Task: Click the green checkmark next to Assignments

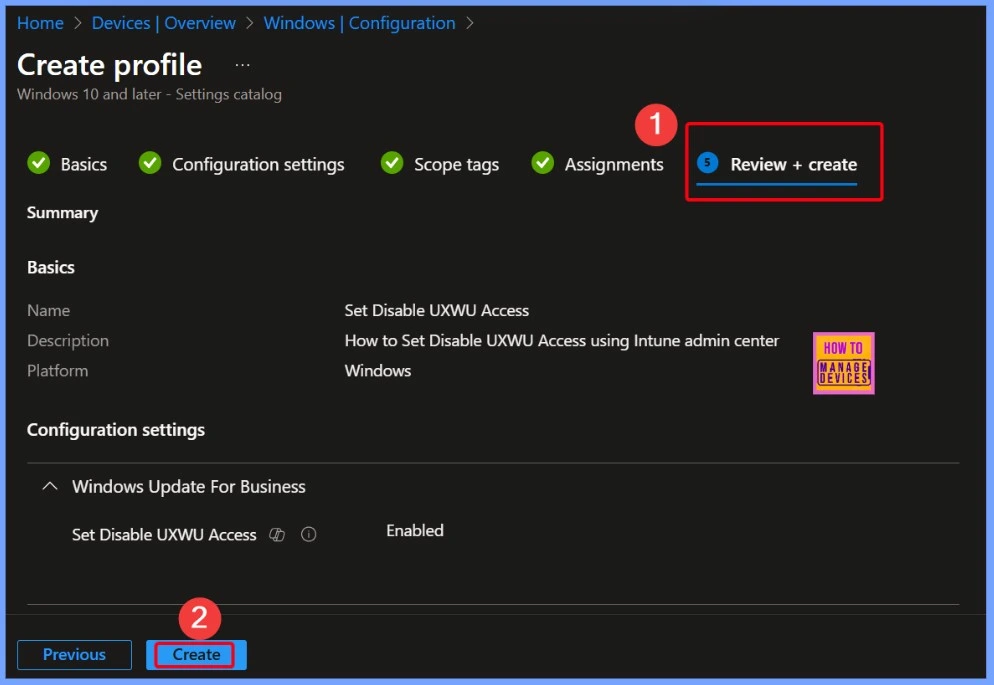Action: pos(543,163)
